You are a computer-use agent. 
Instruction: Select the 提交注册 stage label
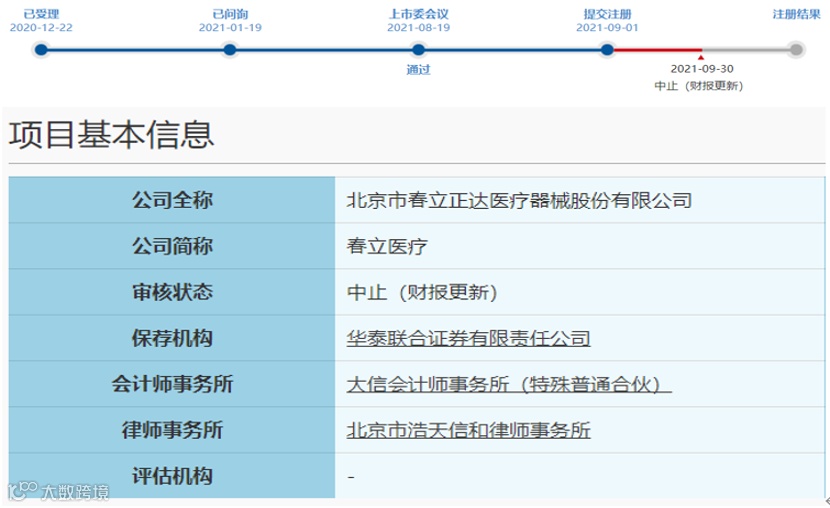pyautogui.click(x=607, y=14)
